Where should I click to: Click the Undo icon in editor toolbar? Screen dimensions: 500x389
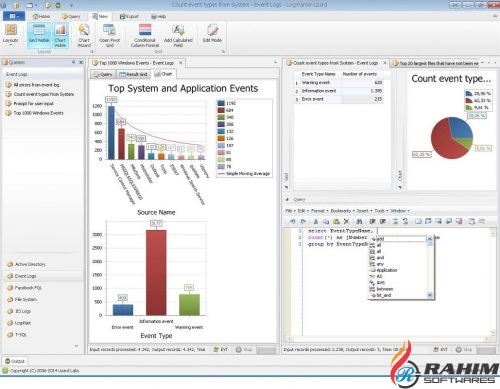point(292,221)
